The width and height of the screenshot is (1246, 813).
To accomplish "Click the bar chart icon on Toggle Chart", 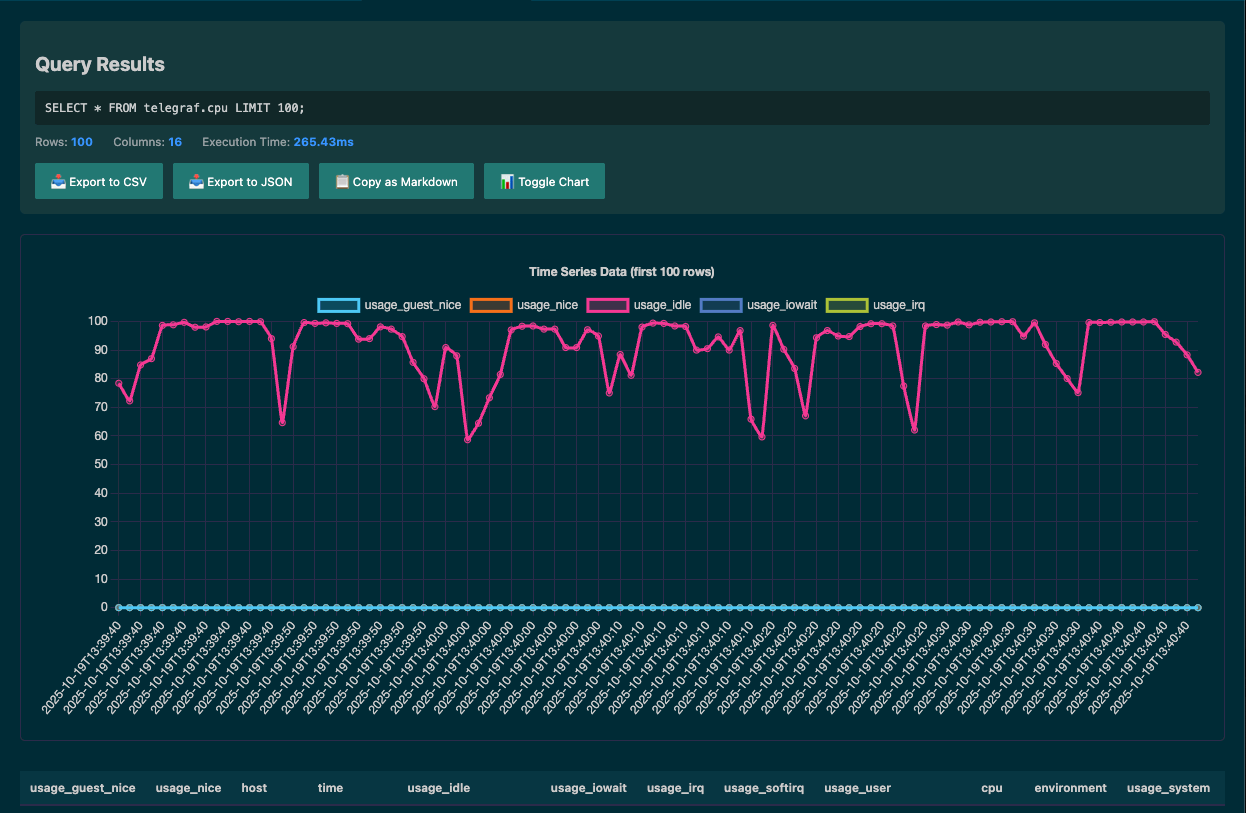I will (x=507, y=182).
